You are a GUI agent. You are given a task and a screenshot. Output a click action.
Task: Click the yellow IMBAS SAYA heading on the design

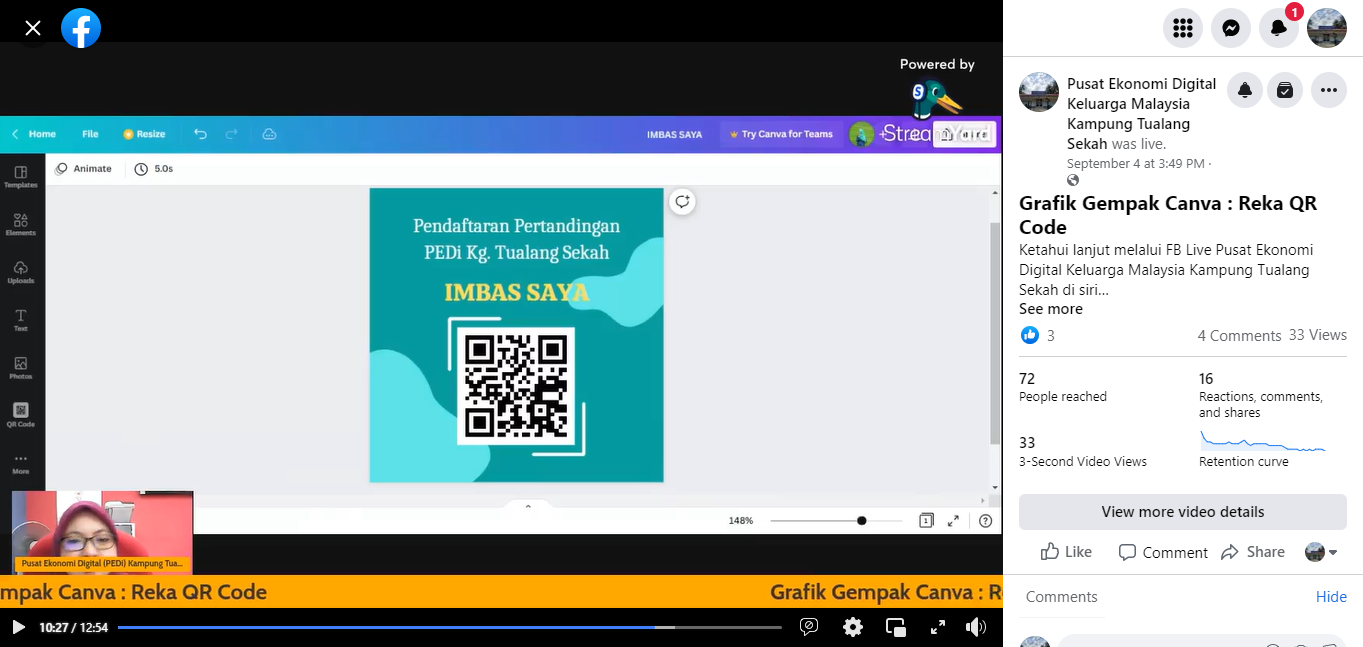tap(516, 293)
